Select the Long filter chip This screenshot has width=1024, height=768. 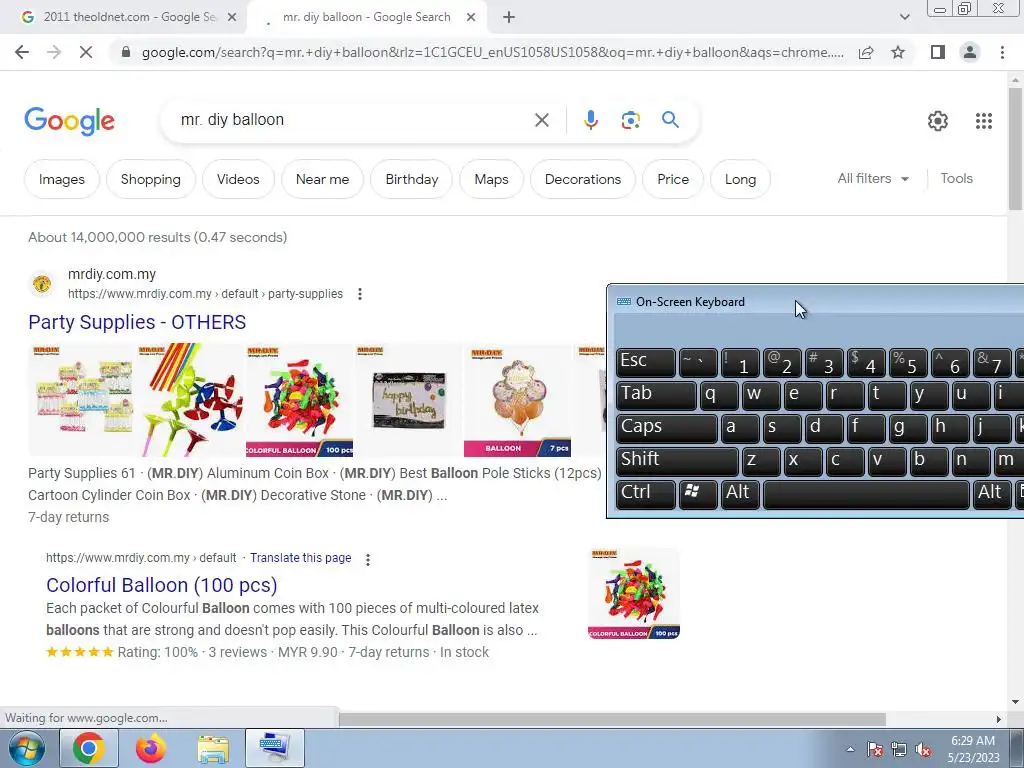click(740, 179)
